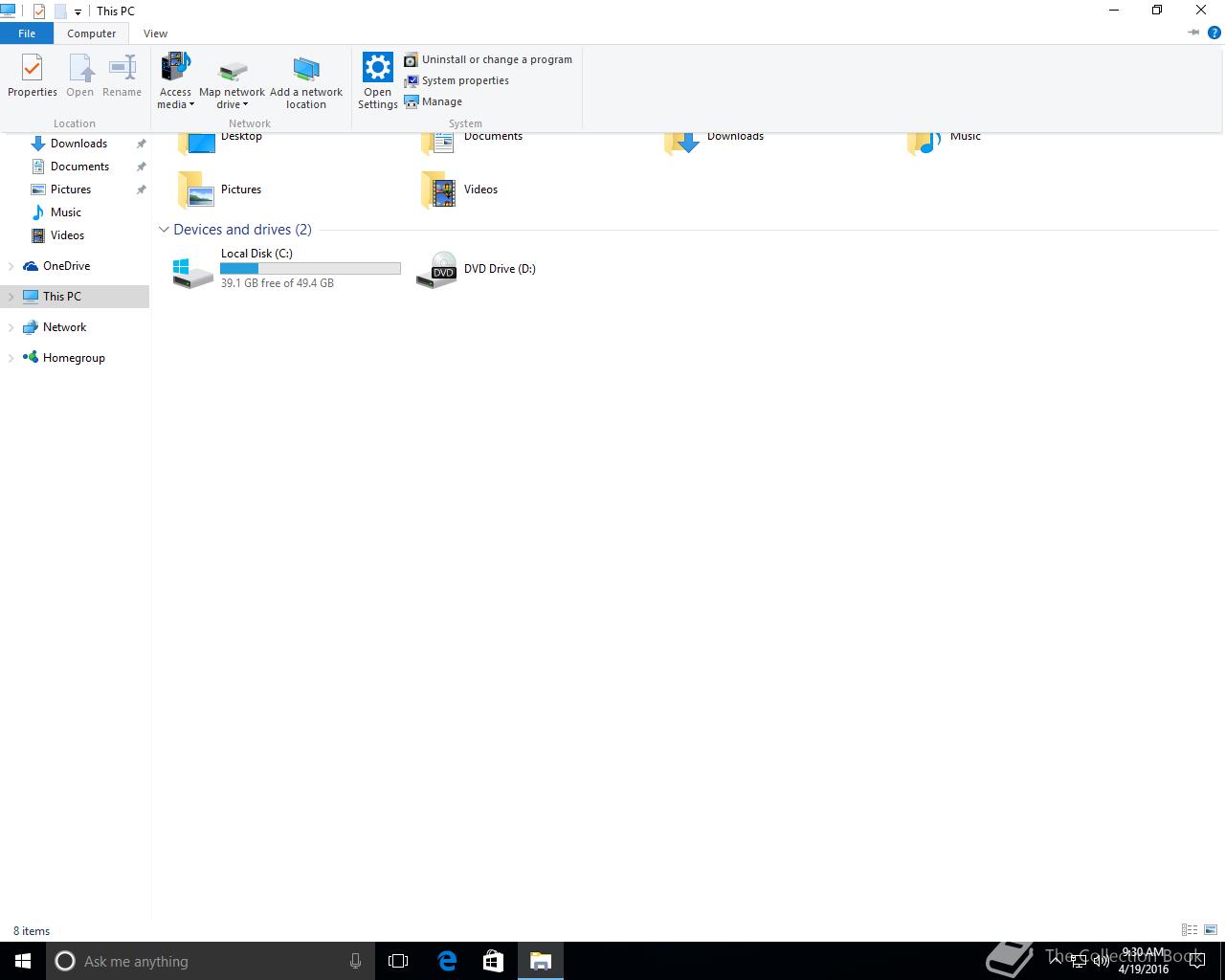Select Uninstall or change a program

pos(488,59)
